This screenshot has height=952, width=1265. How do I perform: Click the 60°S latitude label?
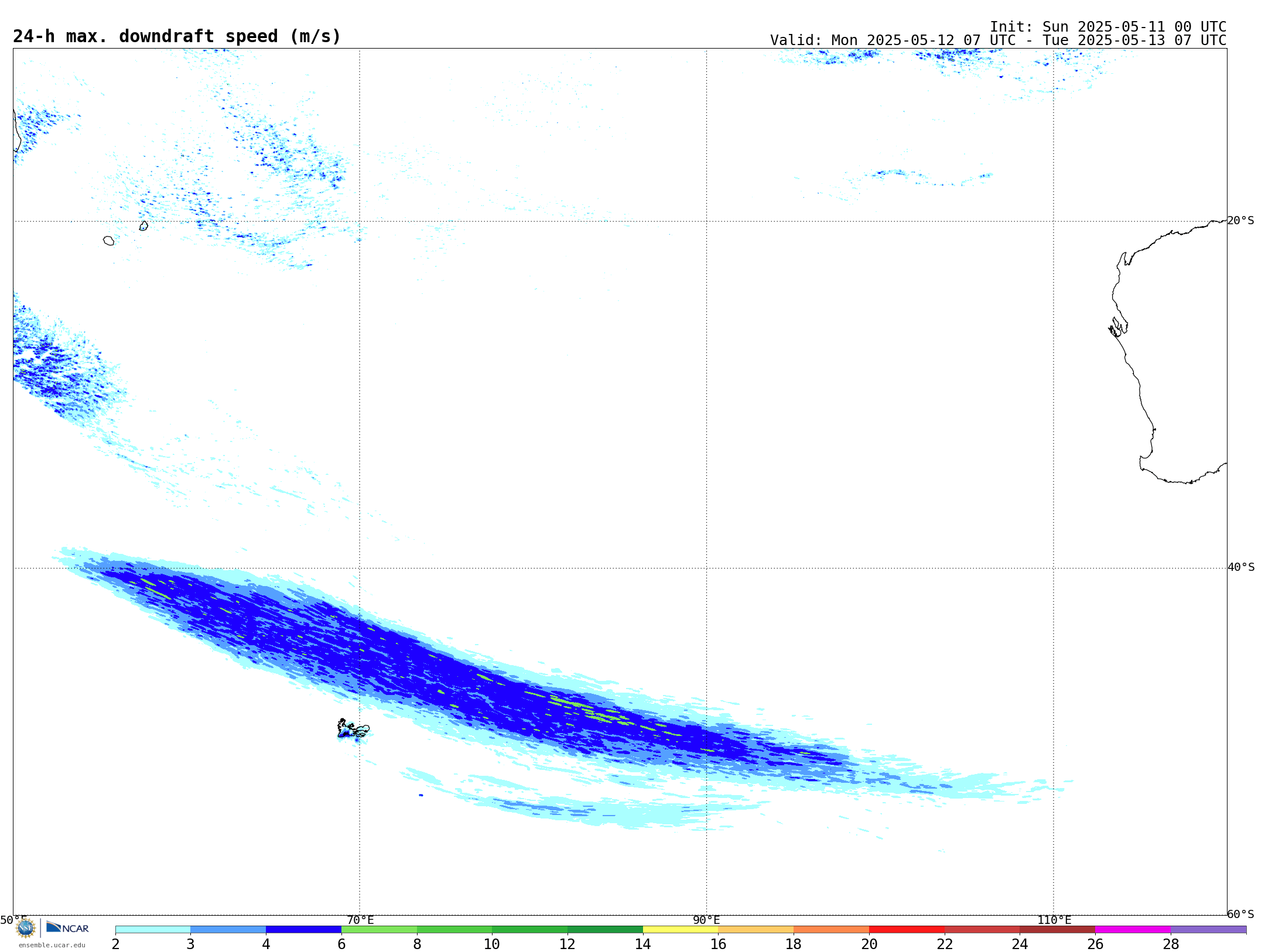[1240, 914]
